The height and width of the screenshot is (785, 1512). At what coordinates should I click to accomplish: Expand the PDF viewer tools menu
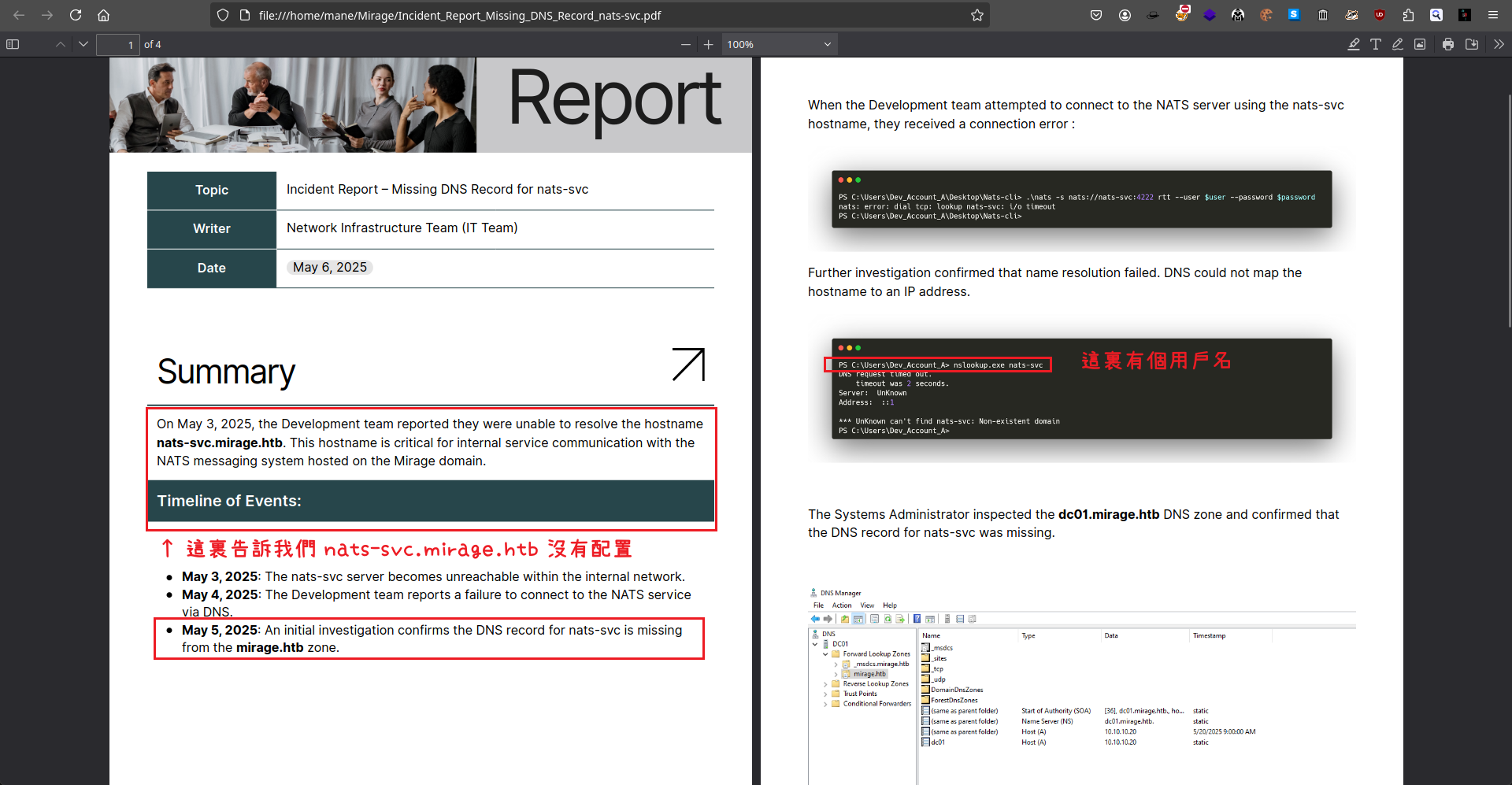click(x=1499, y=44)
